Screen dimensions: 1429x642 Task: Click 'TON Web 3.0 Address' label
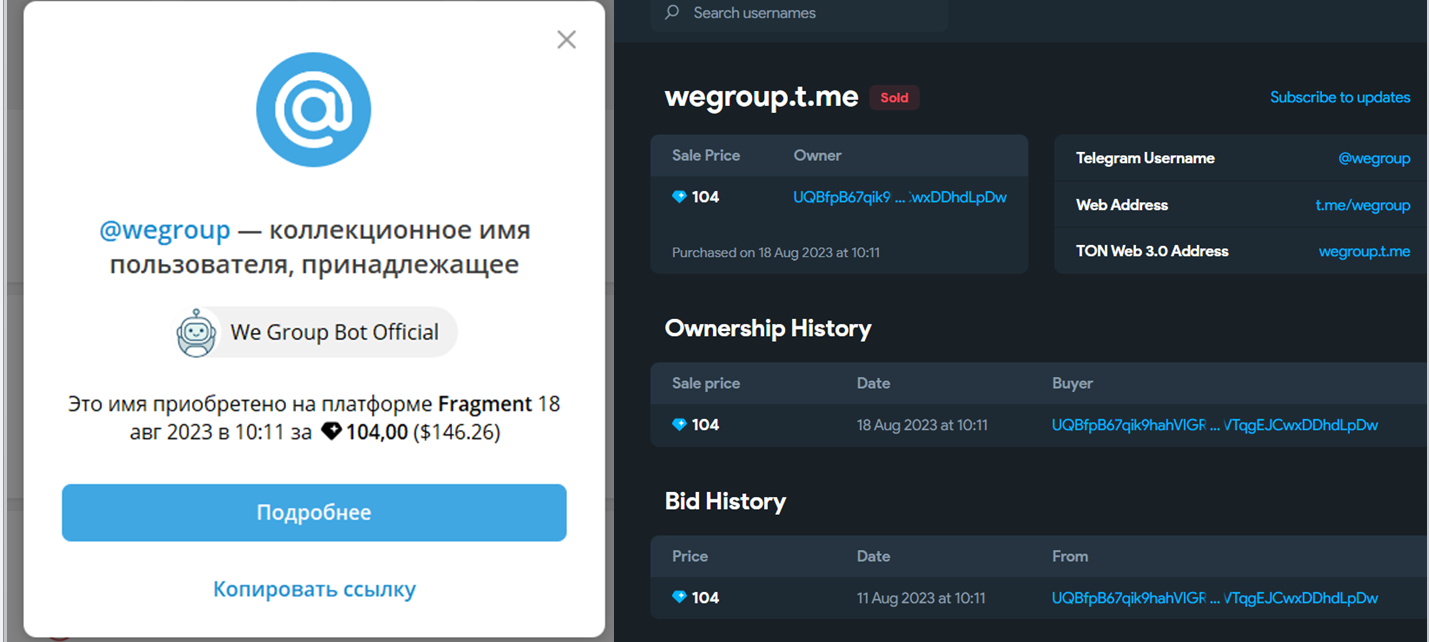click(x=1152, y=251)
